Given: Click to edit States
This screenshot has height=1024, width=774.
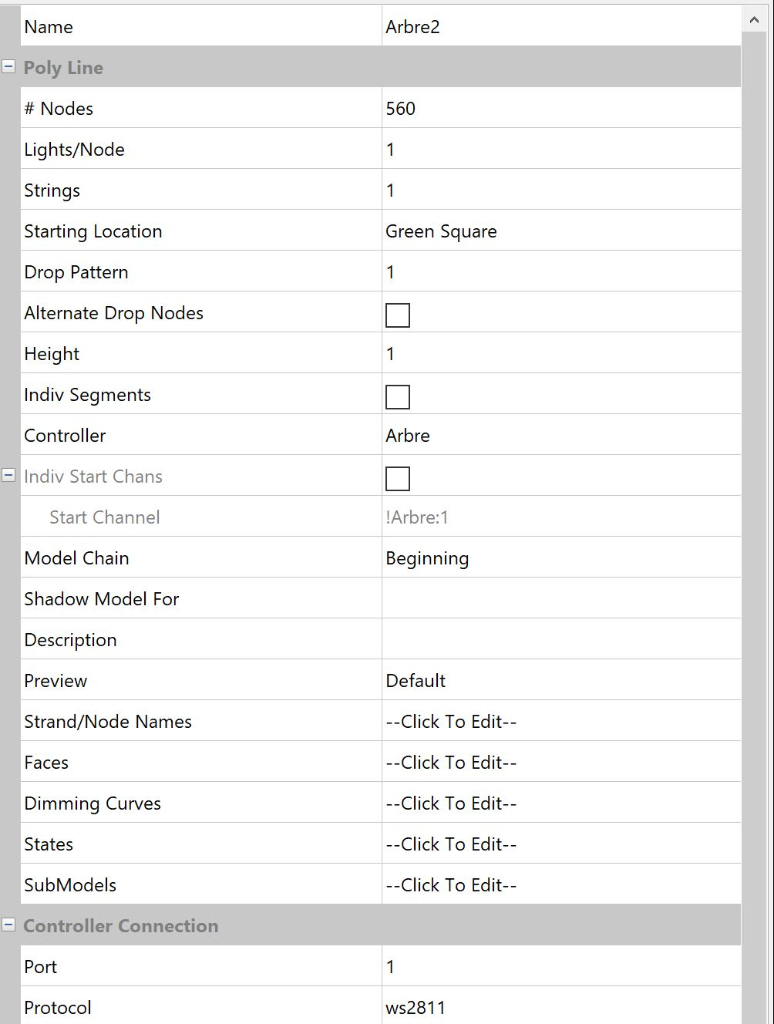Looking at the screenshot, I should pos(560,844).
